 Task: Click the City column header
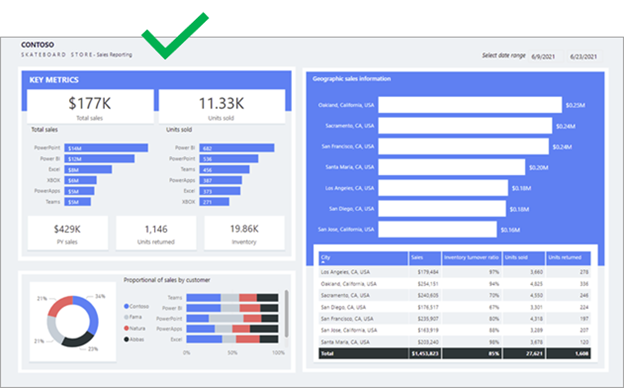coord(363,258)
